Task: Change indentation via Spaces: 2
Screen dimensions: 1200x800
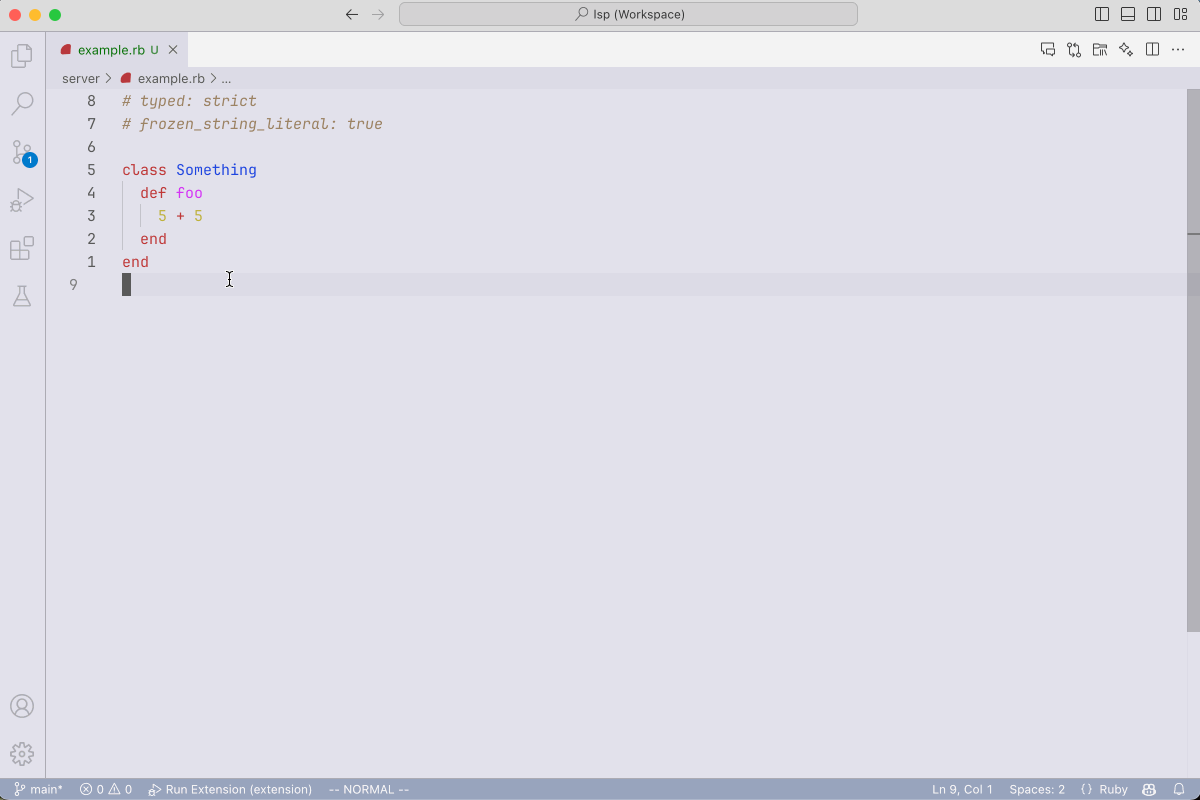Action: 1037,789
